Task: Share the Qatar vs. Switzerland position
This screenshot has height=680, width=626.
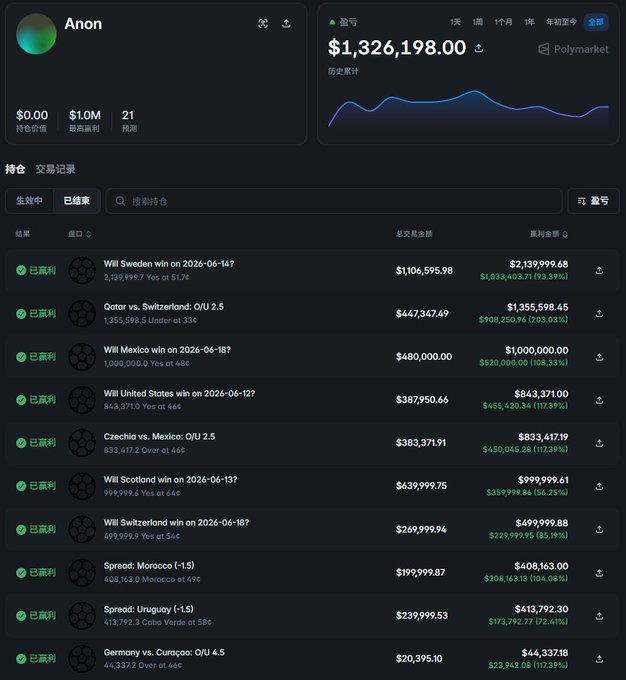Action: [599, 314]
